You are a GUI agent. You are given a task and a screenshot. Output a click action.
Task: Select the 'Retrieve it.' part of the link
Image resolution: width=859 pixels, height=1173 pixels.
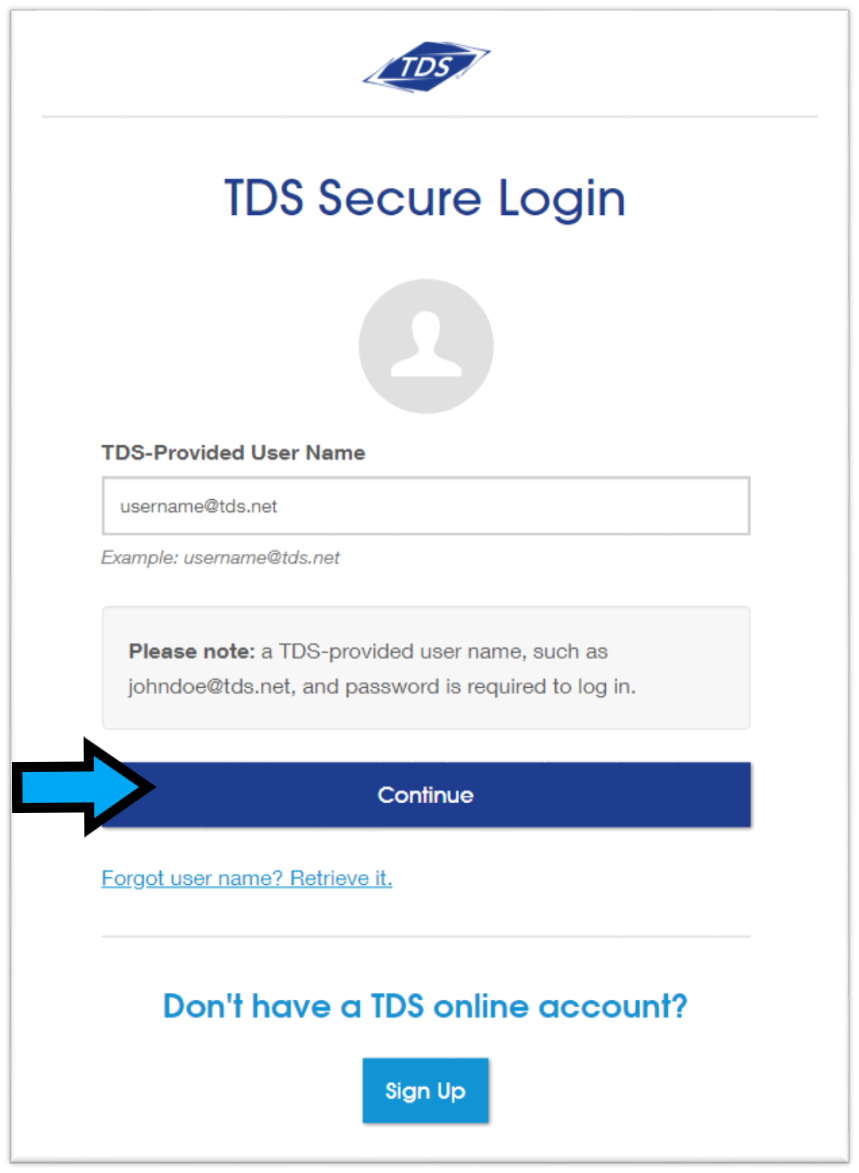[341, 878]
